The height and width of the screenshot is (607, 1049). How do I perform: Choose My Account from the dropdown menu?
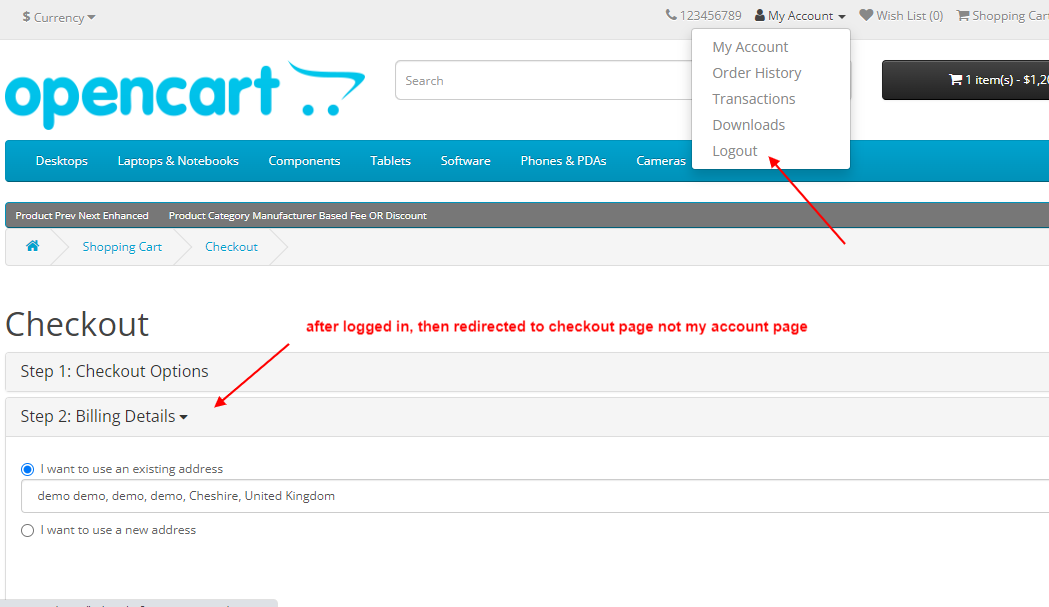click(x=750, y=47)
